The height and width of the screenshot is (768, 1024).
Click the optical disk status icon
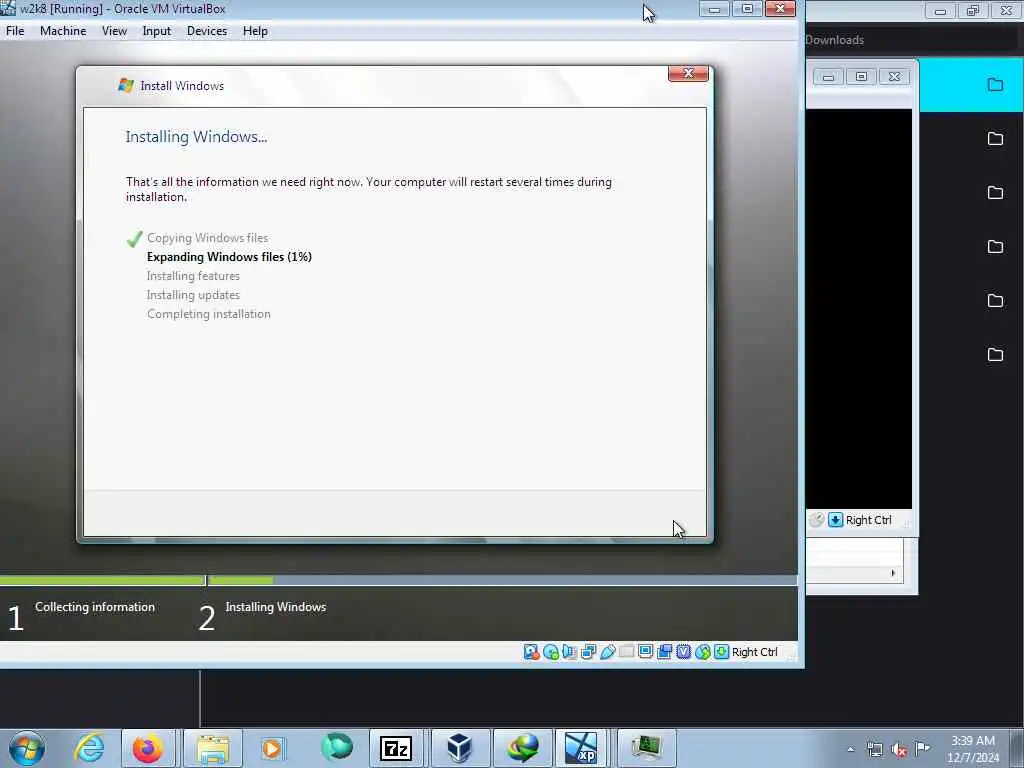(x=551, y=652)
